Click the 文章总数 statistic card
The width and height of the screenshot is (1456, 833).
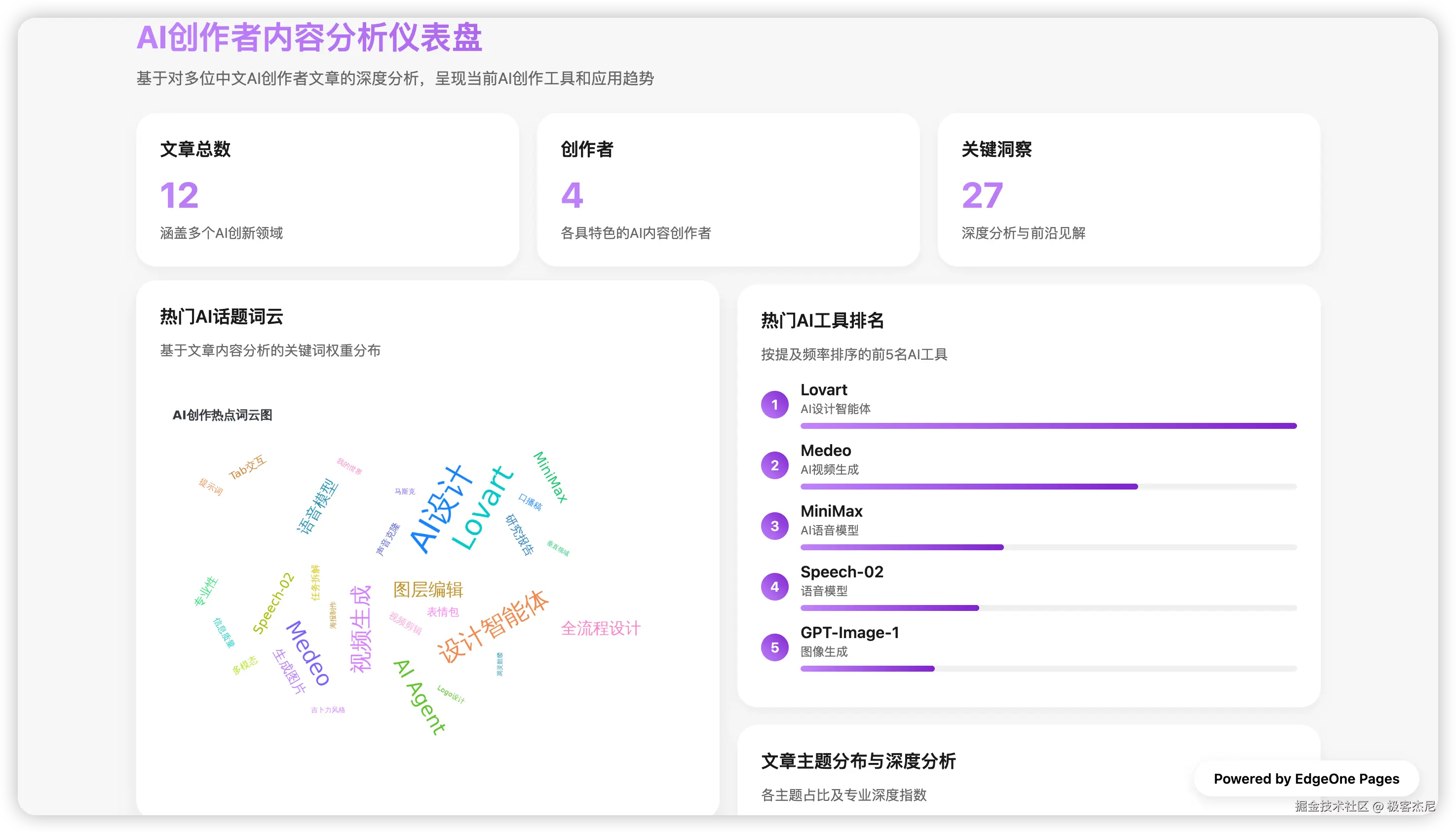click(x=327, y=189)
